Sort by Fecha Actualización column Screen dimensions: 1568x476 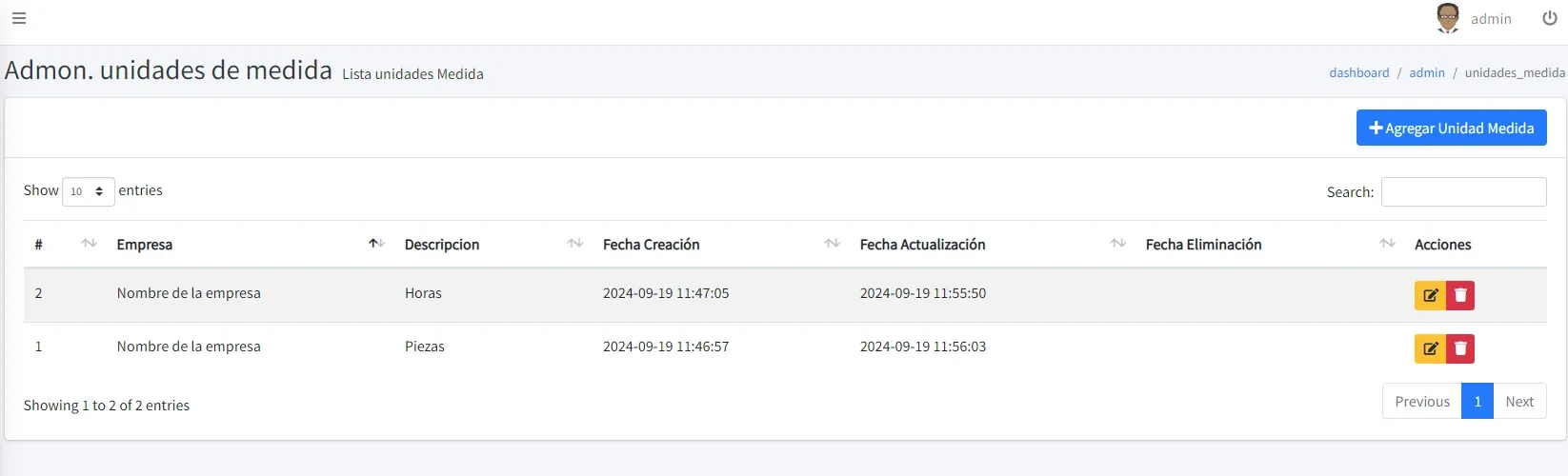click(x=992, y=245)
